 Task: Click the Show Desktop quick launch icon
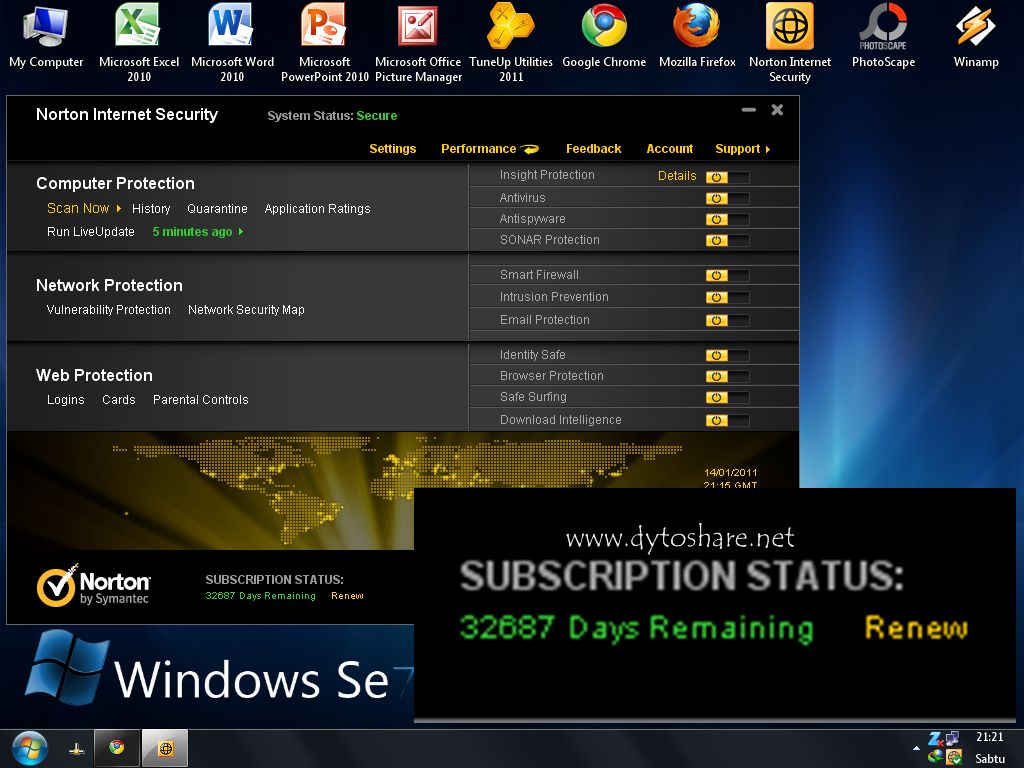(76, 749)
